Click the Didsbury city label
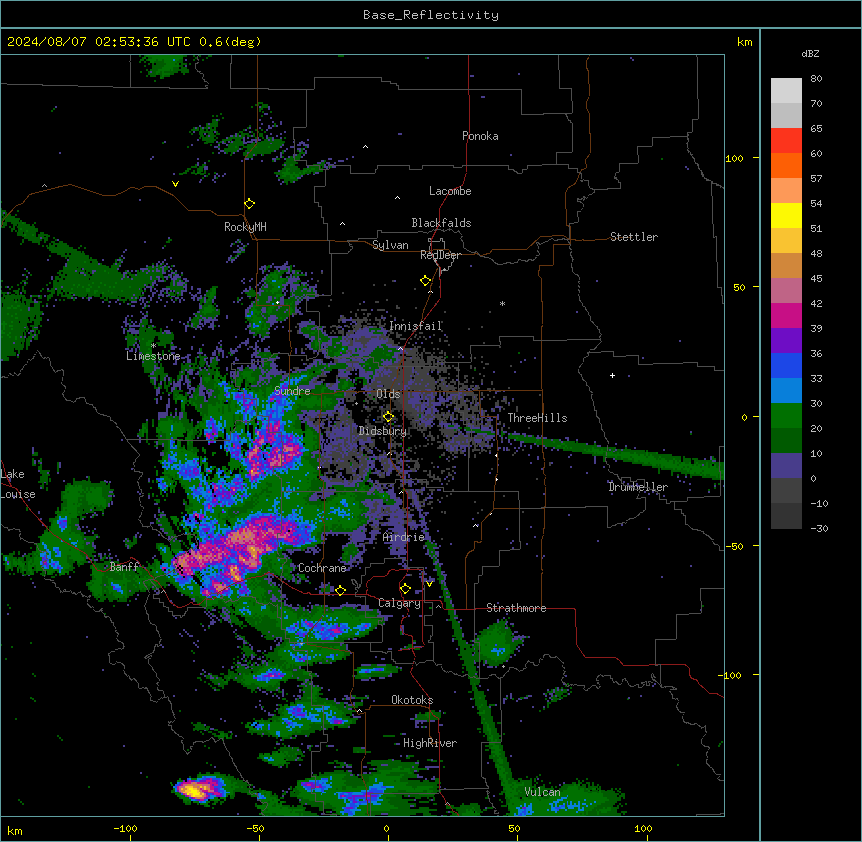Viewport: 862px width, 842px height. coord(383,431)
